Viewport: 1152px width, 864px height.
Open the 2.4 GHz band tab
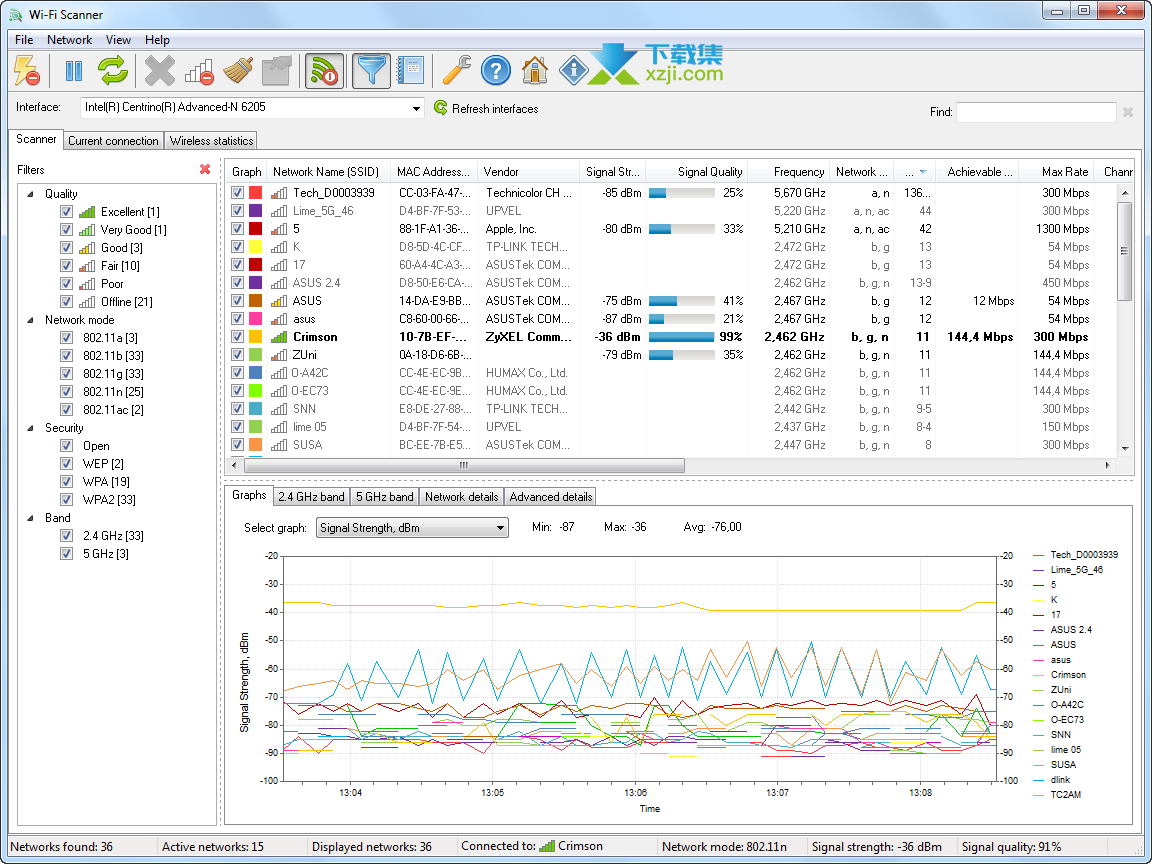[312, 497]
